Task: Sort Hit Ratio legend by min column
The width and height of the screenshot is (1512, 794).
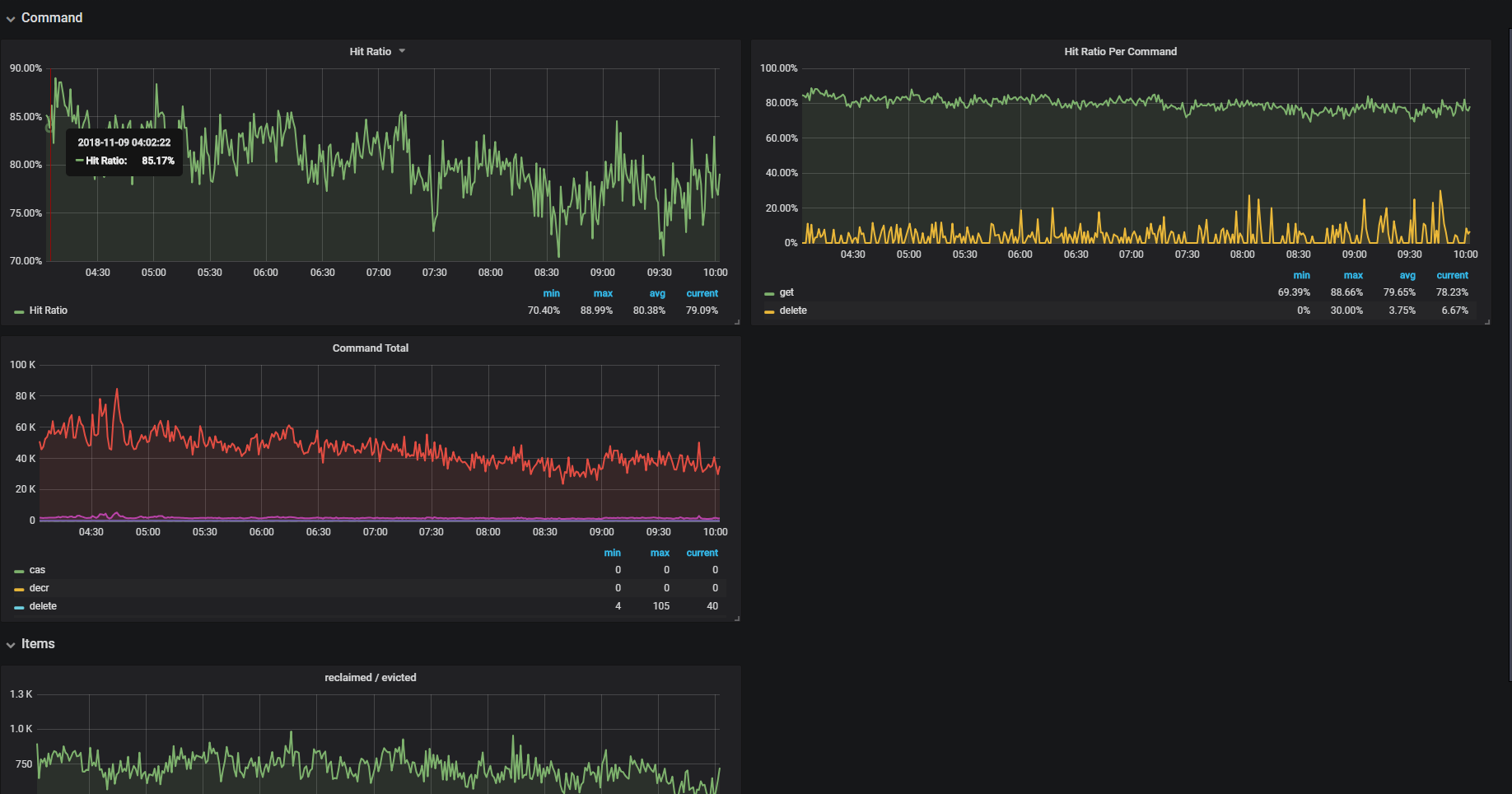Action: (x=551, y=293)
